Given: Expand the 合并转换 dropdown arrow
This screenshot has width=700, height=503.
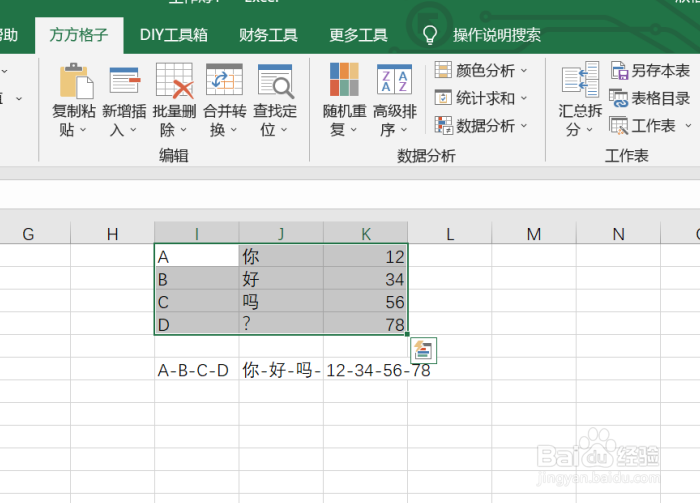Looking at the screenshot, I should [x=234, y=130].
